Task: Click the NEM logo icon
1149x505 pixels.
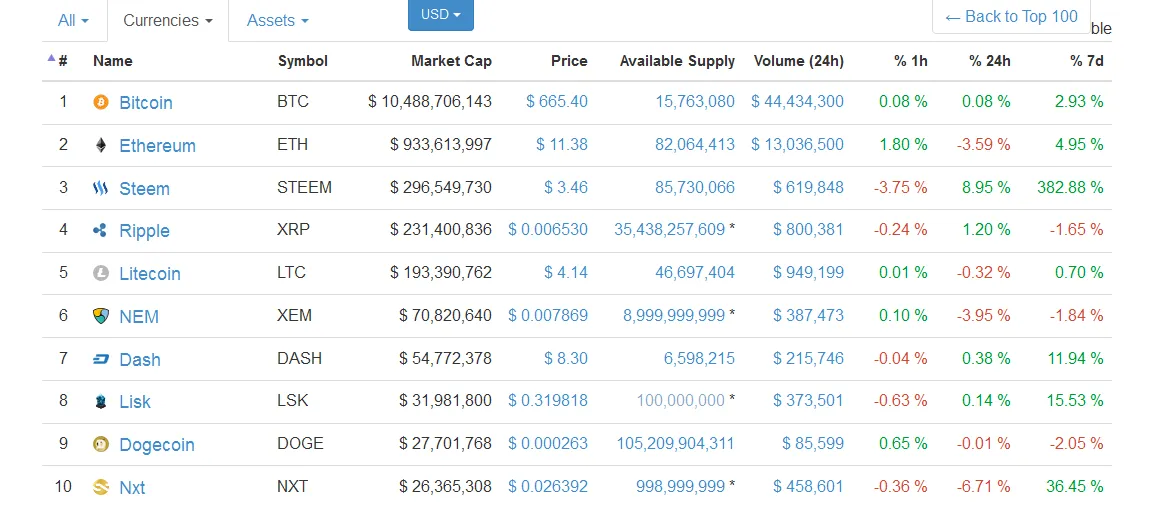Action: click(101, 316)
